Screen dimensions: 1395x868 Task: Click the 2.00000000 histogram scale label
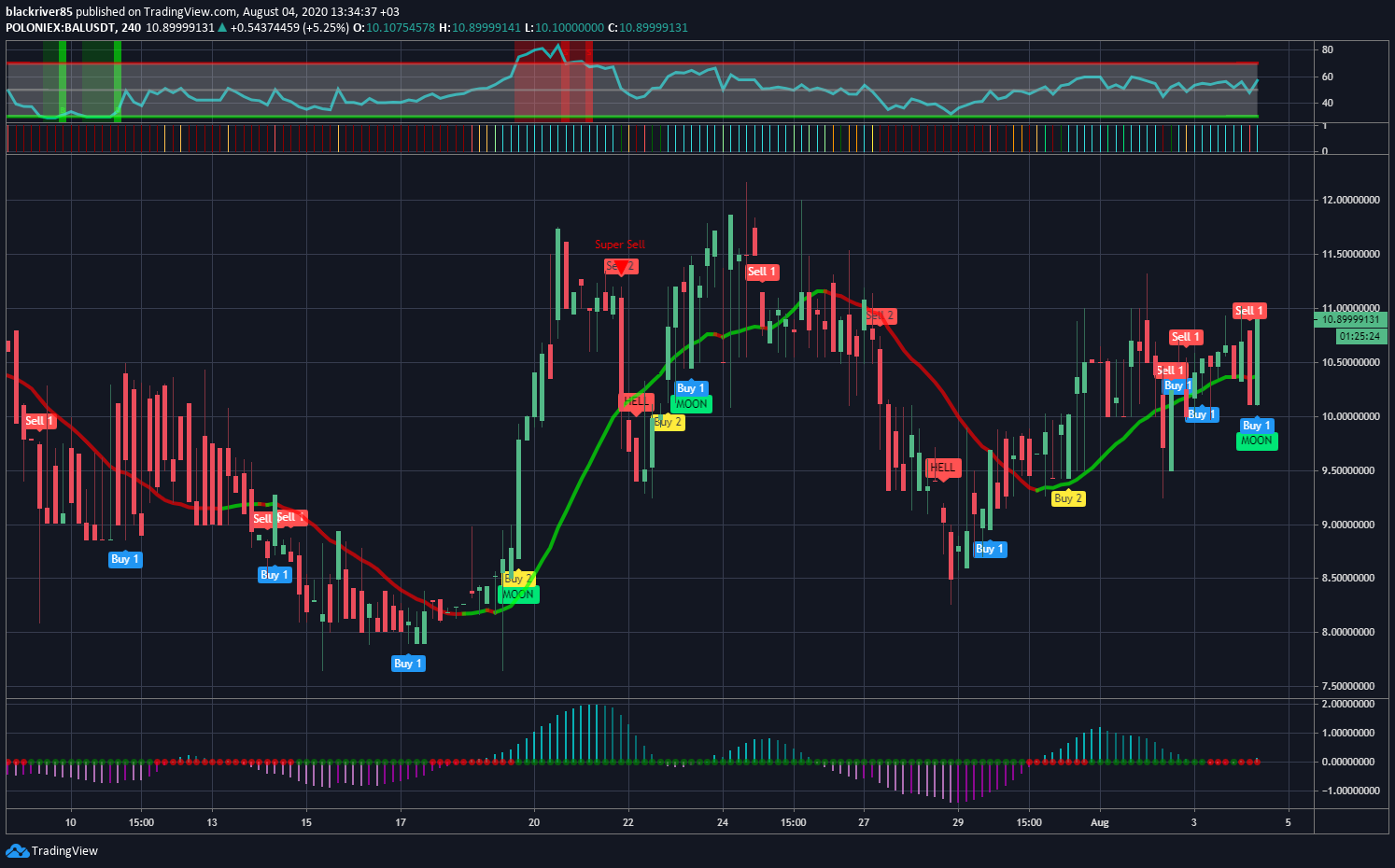[x=1348, y=704]
